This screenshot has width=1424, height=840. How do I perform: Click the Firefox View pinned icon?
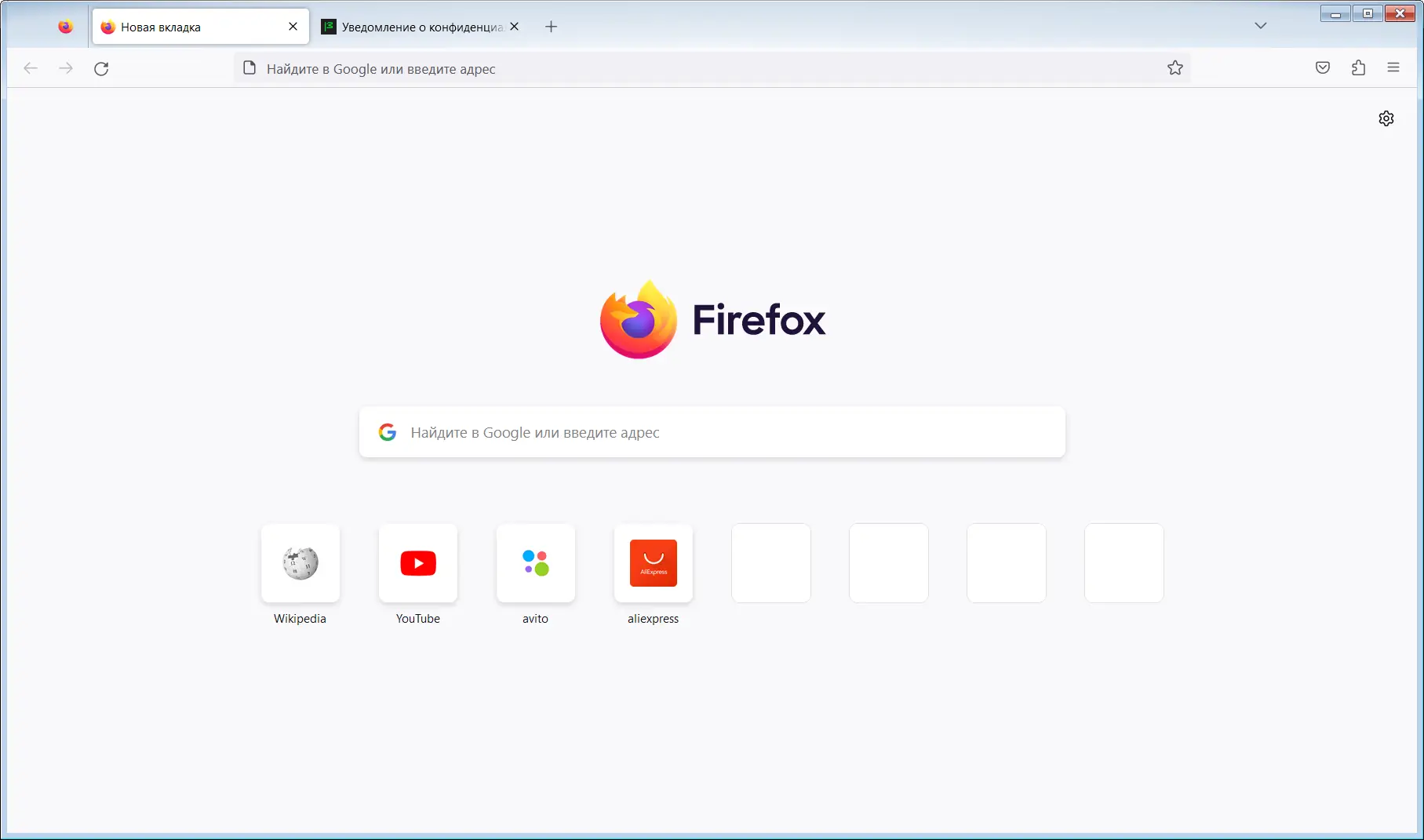pyautogui.click(x=65, y=27)
